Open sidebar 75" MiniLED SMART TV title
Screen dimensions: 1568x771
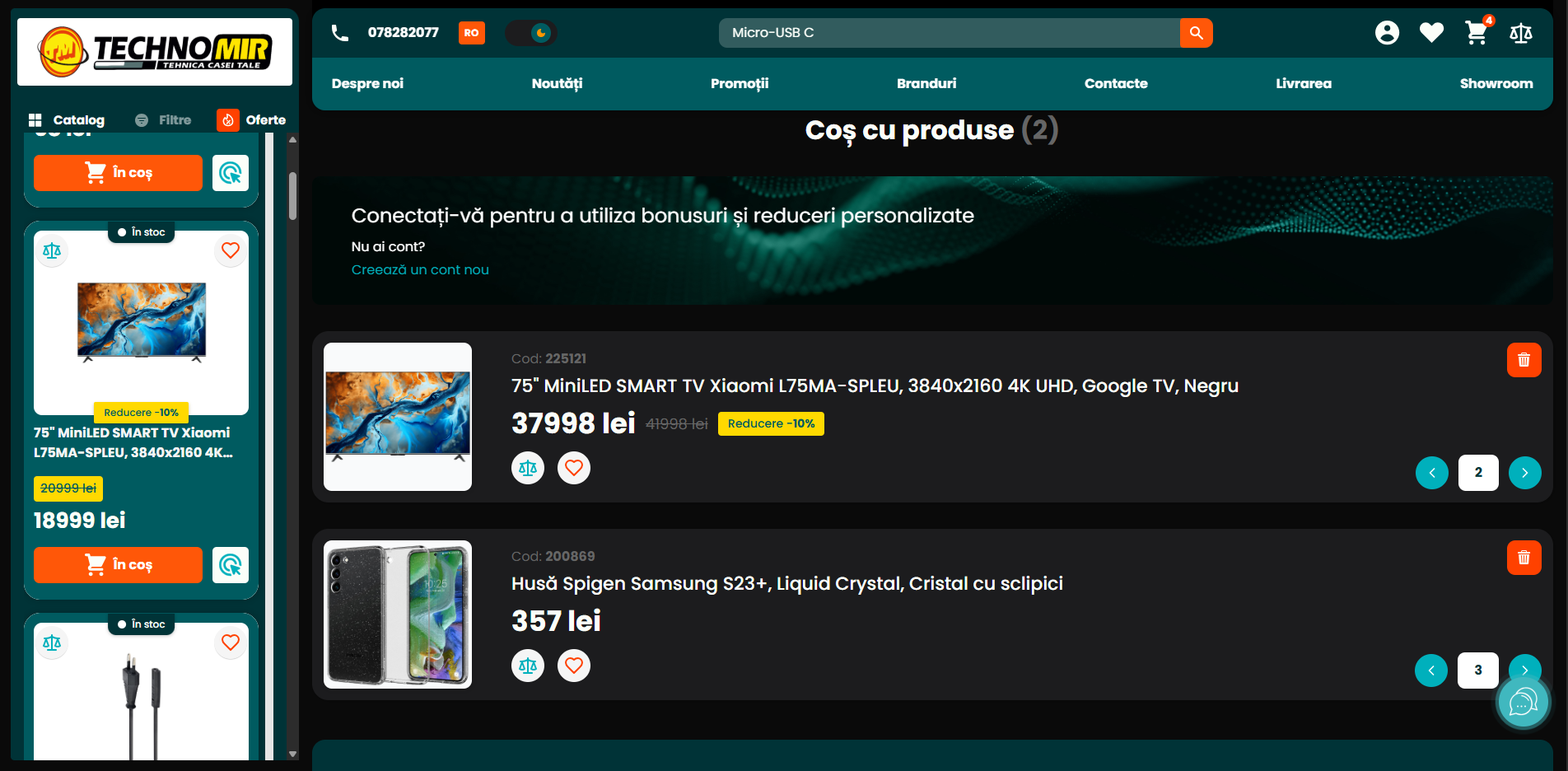[133, 442]
